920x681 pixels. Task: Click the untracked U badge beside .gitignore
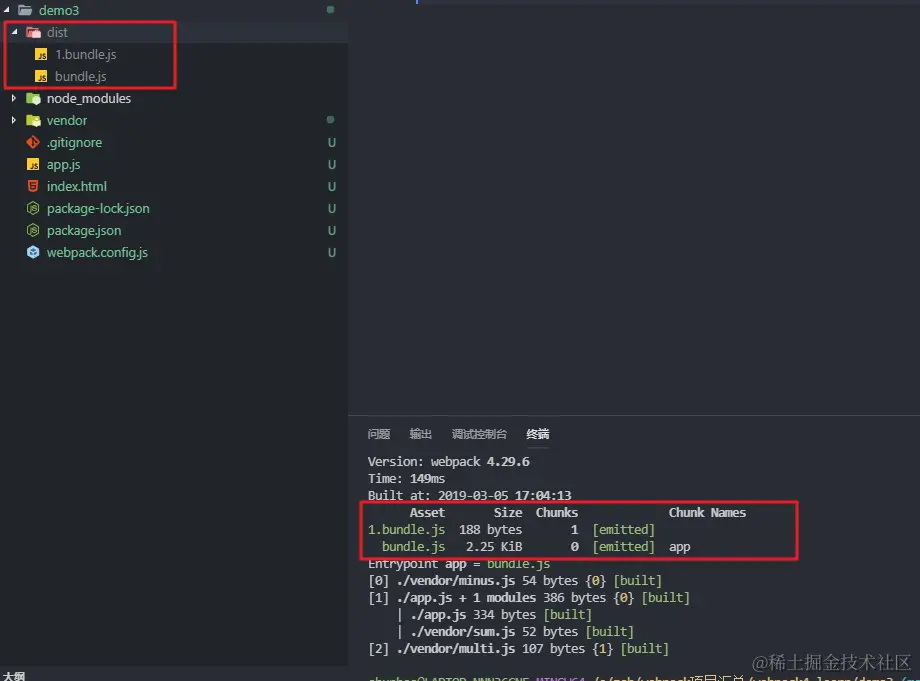332,143
